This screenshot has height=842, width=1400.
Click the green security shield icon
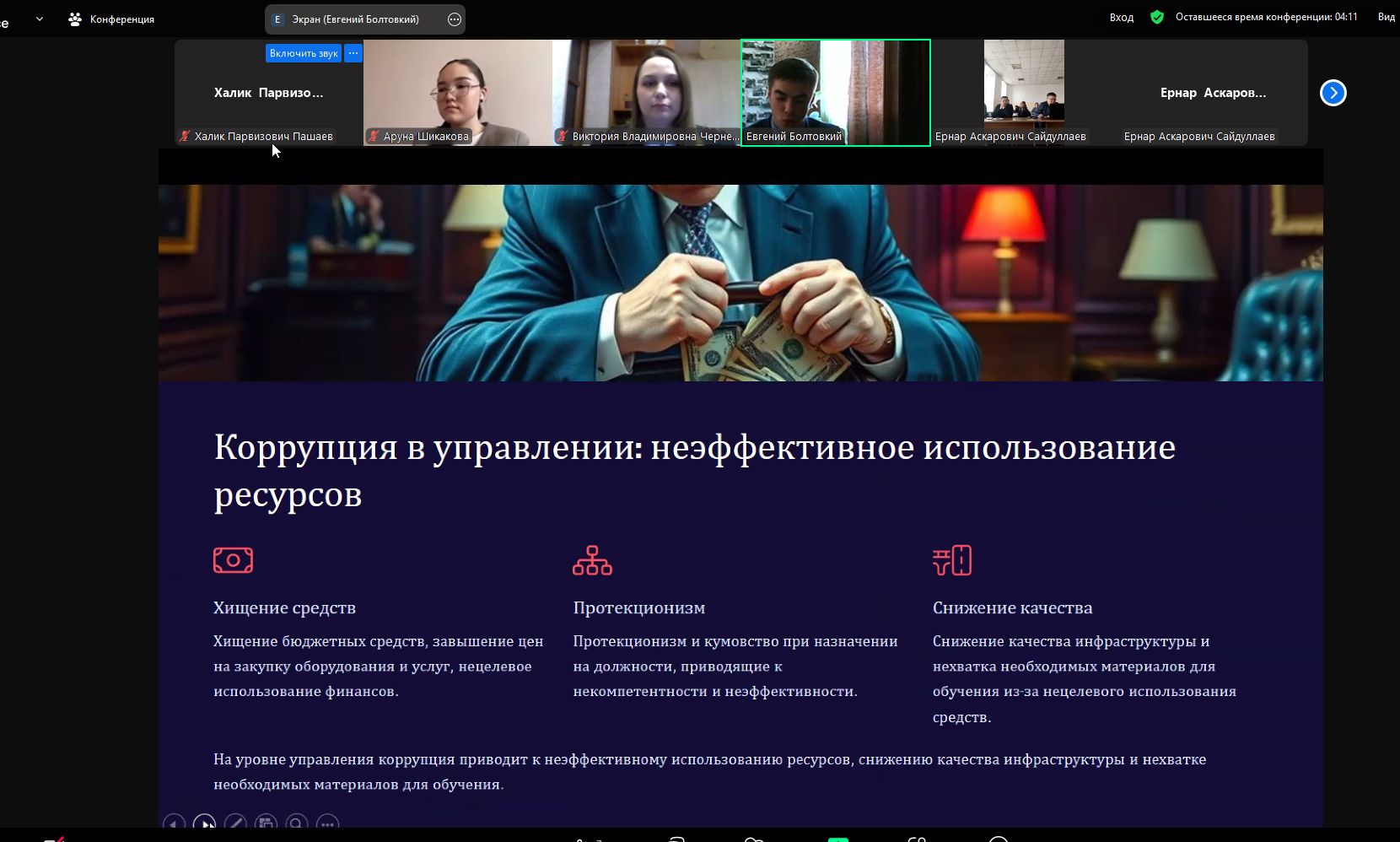click(1157, 17)
